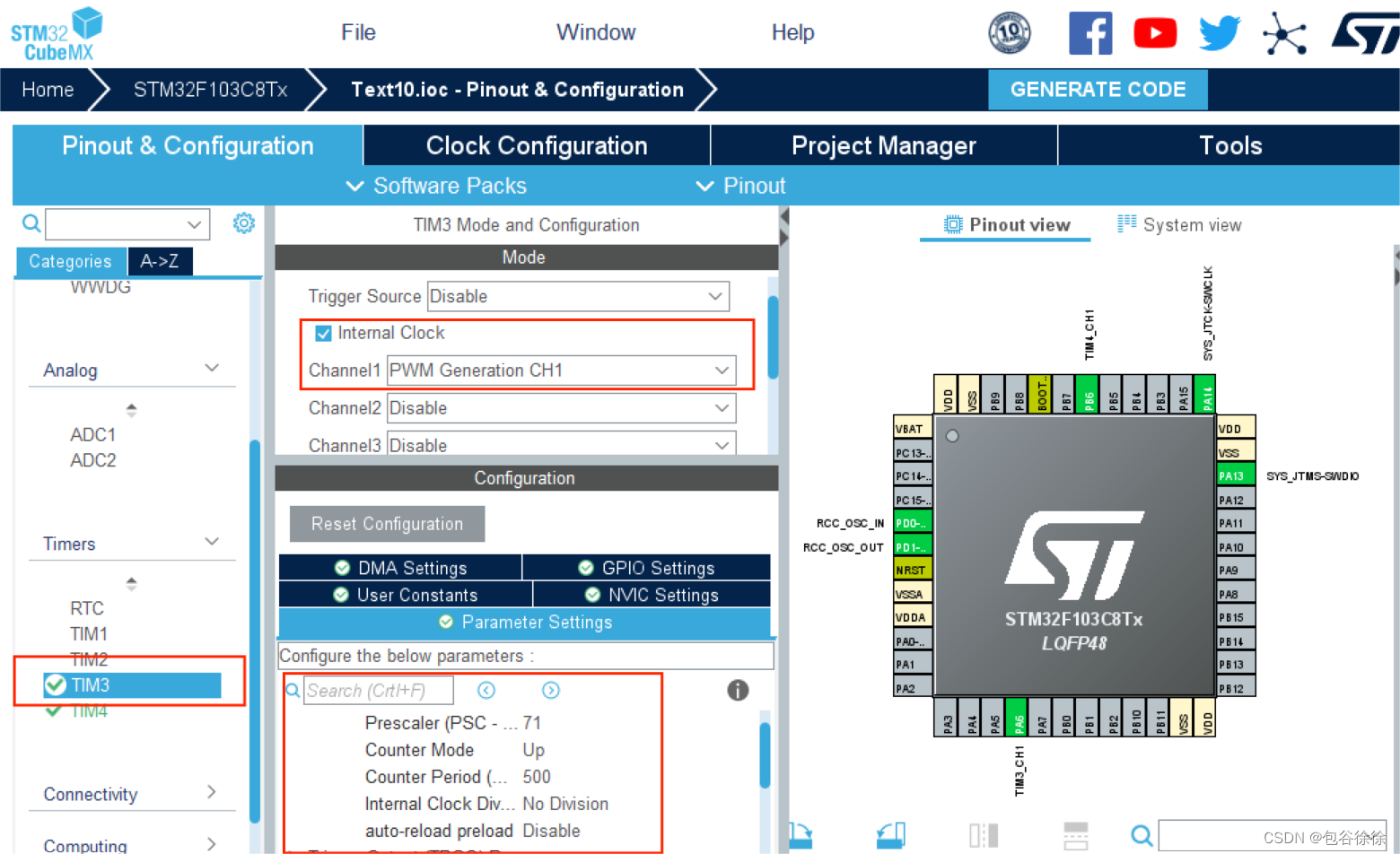
Task: Click the GENERATE CODE button
Action: [x=1098, y=90]
